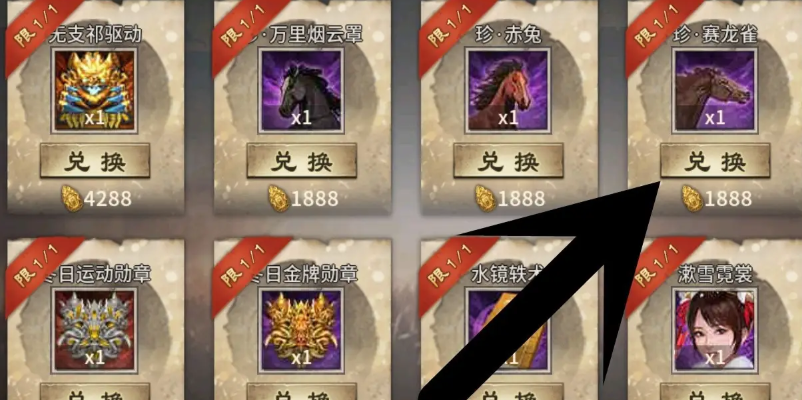
Task: Click the 珍·赤兔 item title text
Action: [508, 35]
